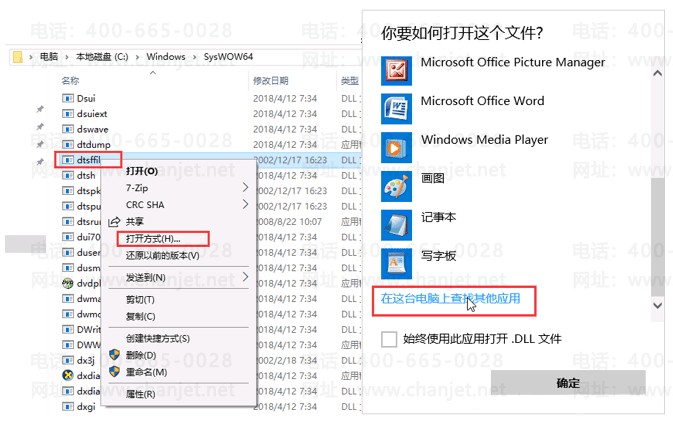Choose 共享 in context menu

(134, 221)
